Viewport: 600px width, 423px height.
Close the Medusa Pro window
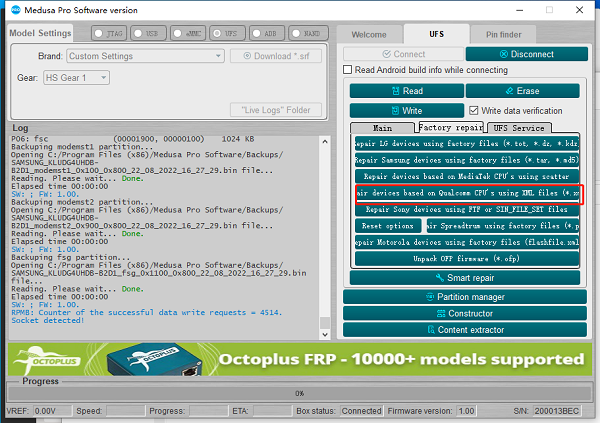pos(580,10)
